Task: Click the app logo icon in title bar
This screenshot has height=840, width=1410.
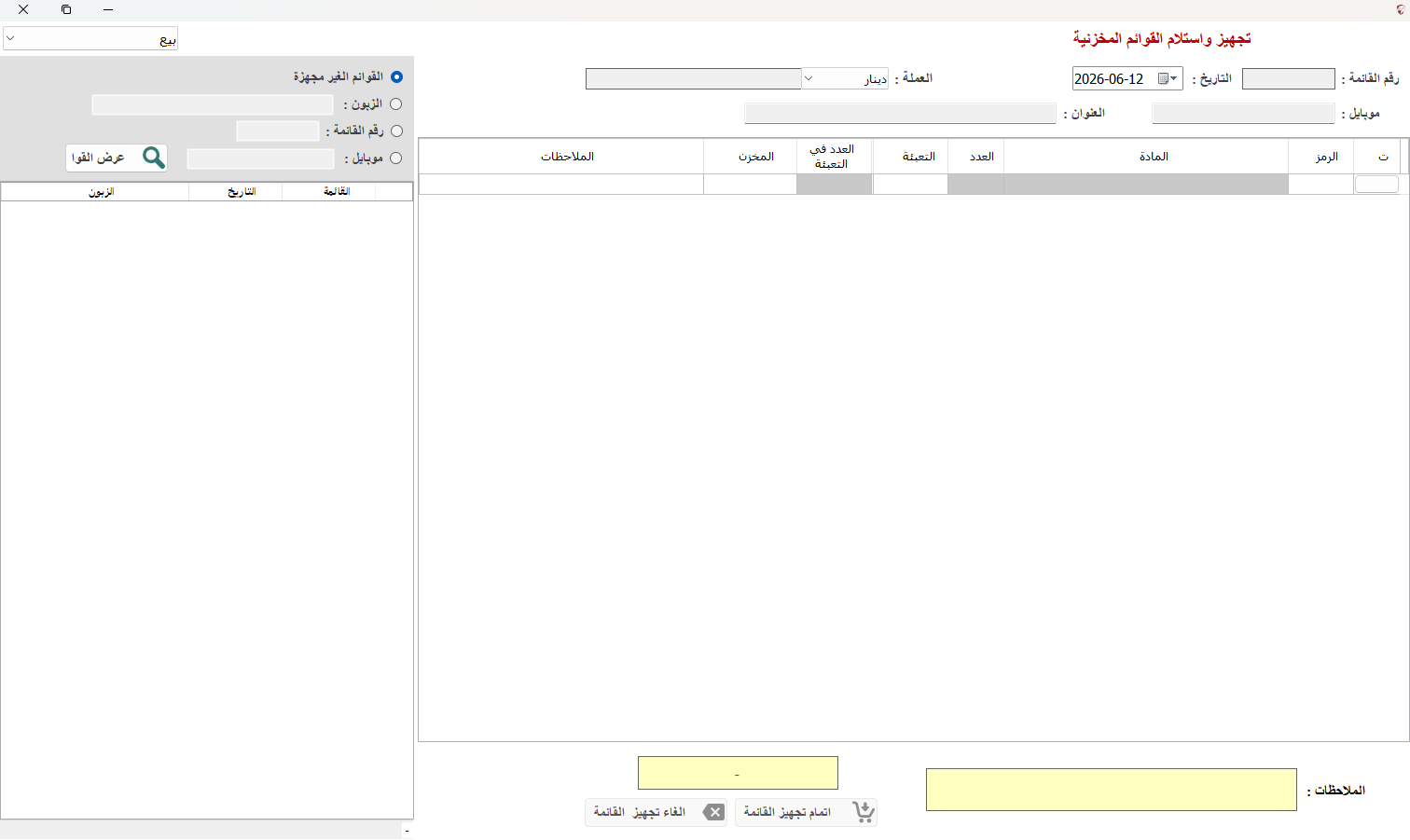Action: click(x=1400, y=9)
